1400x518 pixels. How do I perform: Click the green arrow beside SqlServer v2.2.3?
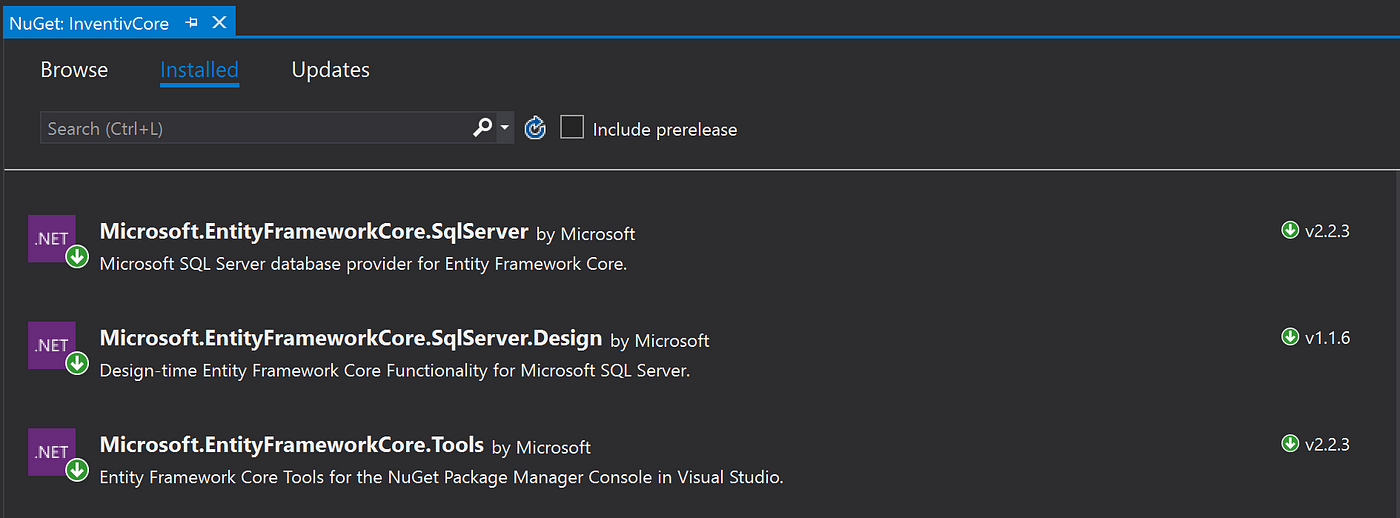click(1290, 230)
